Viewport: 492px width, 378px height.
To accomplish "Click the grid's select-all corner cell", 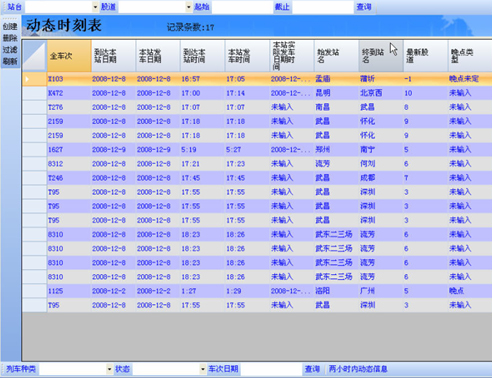I will pyautogui.click(x=35, y=56).
